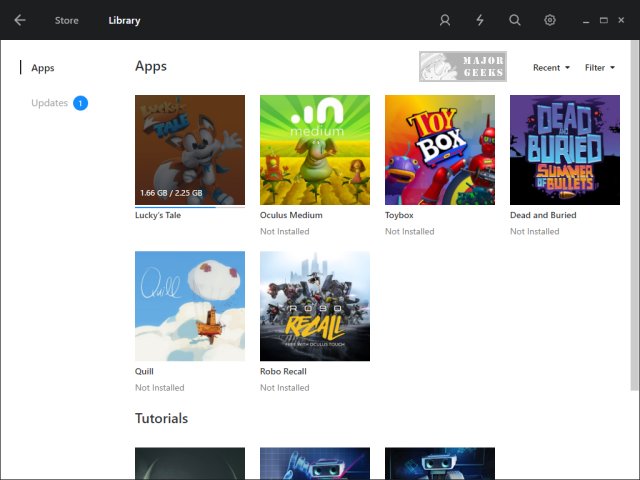This screenshot has height=480, width=640.
Task: Maximize the Oculus window
Action: point(604,20)
